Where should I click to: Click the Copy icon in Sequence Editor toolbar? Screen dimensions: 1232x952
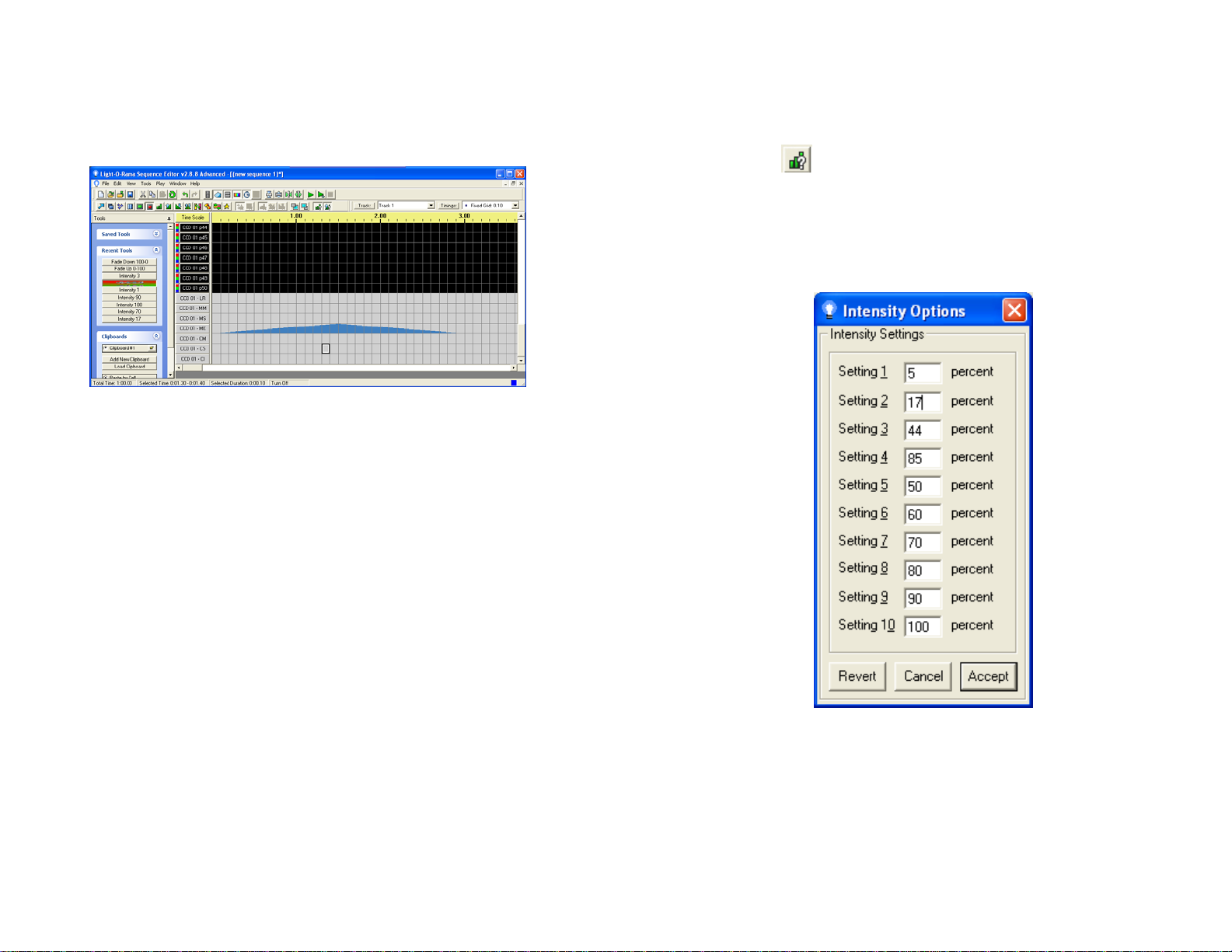coord(152,194)
